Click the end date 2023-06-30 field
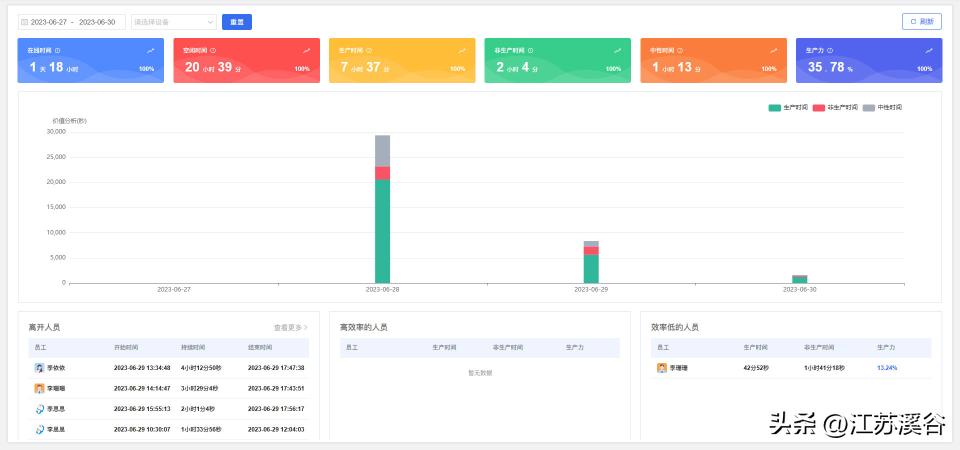Viewport: 960px width, 450px height. [x=98, y=21]
